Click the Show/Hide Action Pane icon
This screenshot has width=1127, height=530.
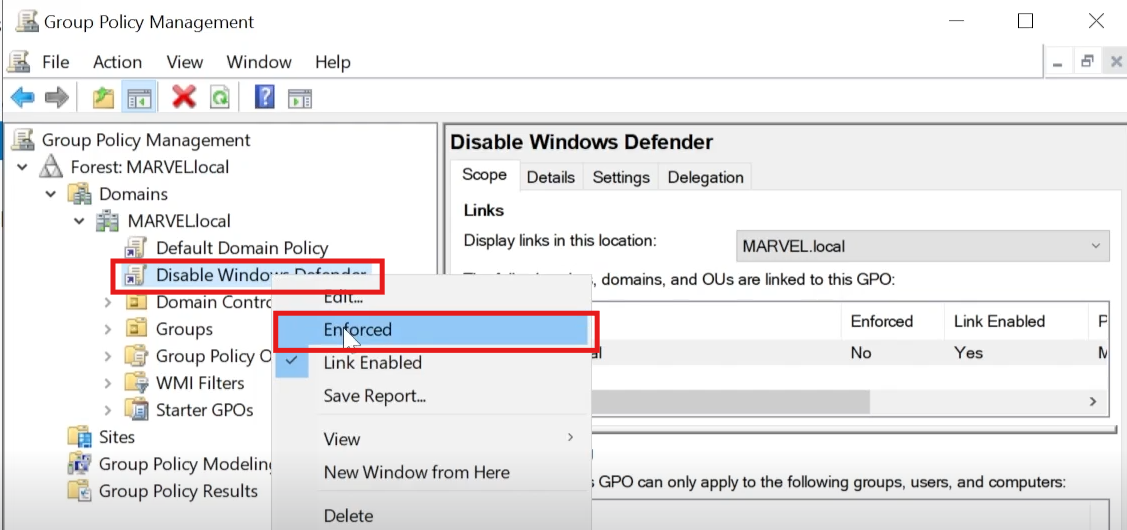(300, 98)
